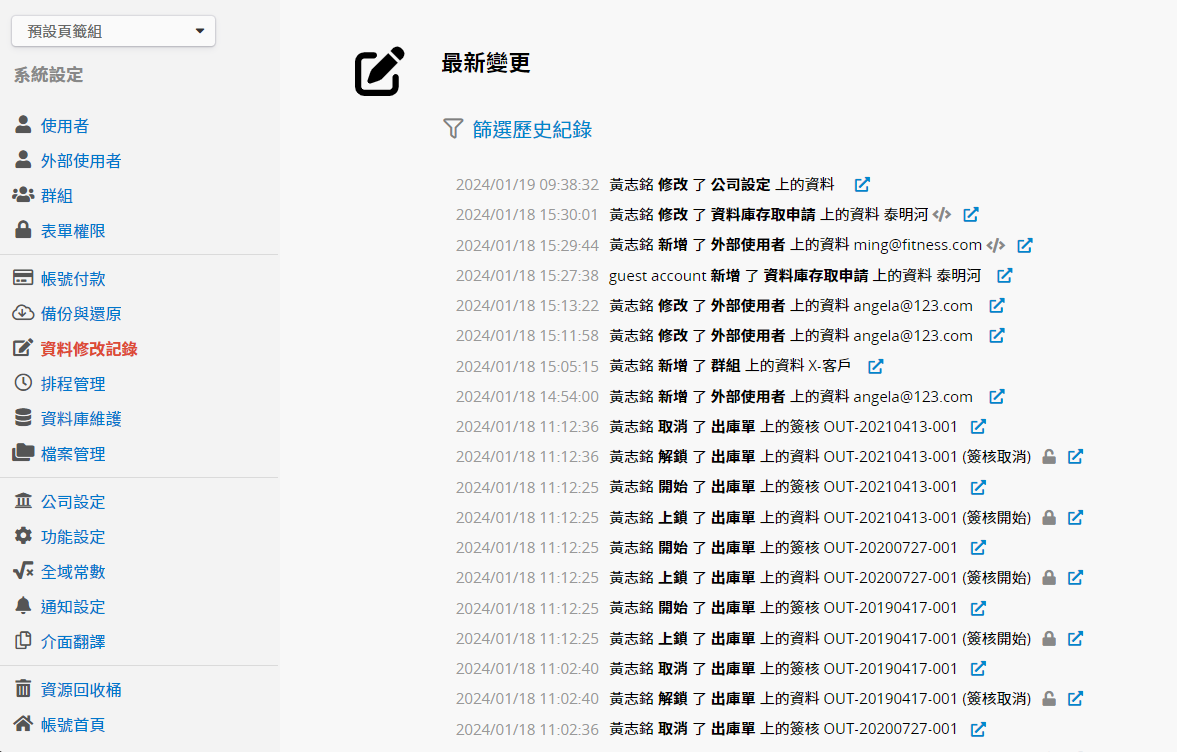Open external link for X-客戶 group entry
Viewport: 1177px width, 752px height.
pos(875,366)
